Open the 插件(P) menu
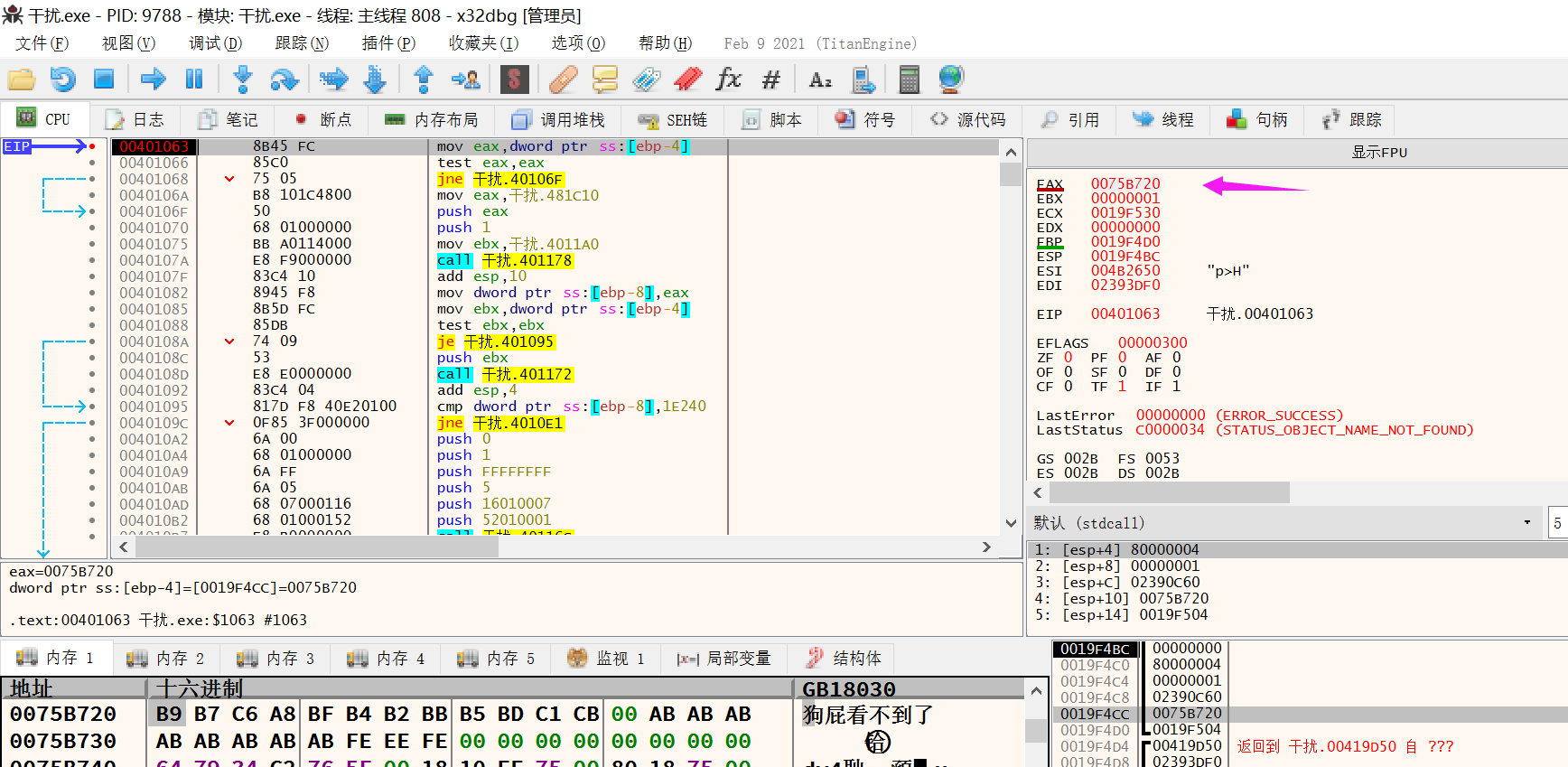 coord(388,43)
